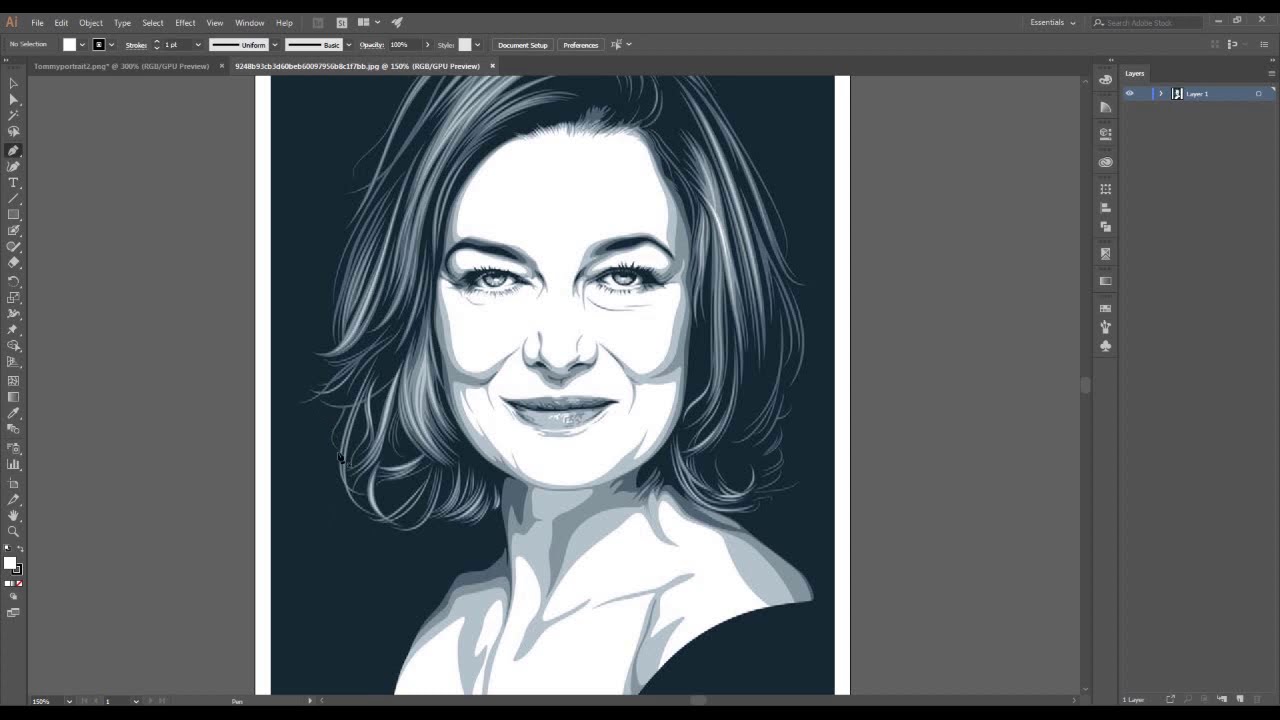Select the Selection tool arrow
The image size is (1280, 720).
click(x=13, y=84)
